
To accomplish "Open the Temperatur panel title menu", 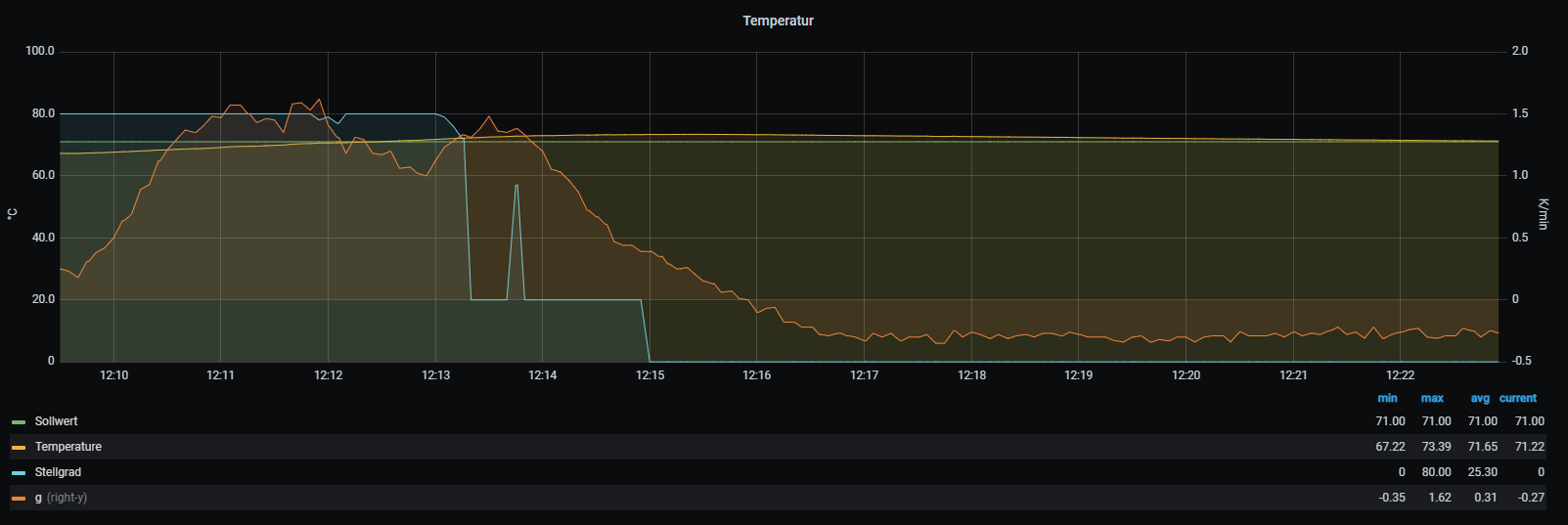I will [778, 21].
